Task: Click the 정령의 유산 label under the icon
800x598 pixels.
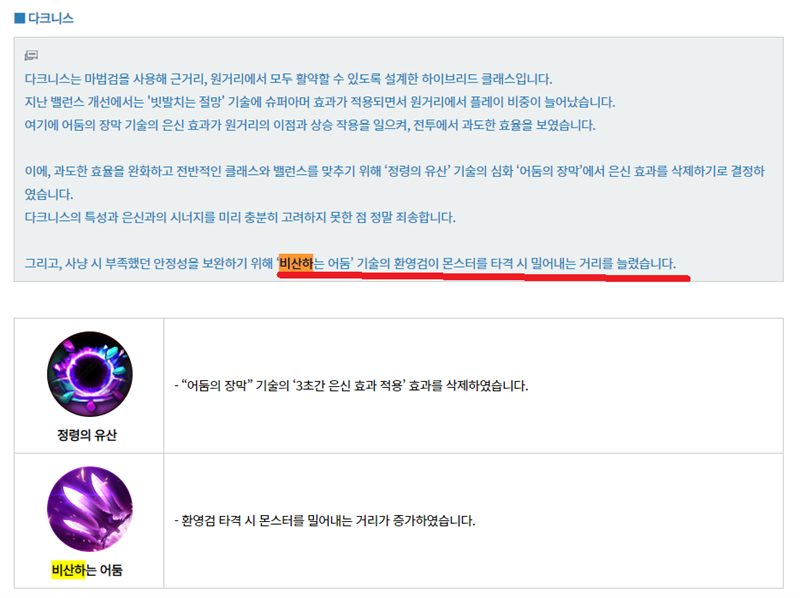Action: pos(87,435)
